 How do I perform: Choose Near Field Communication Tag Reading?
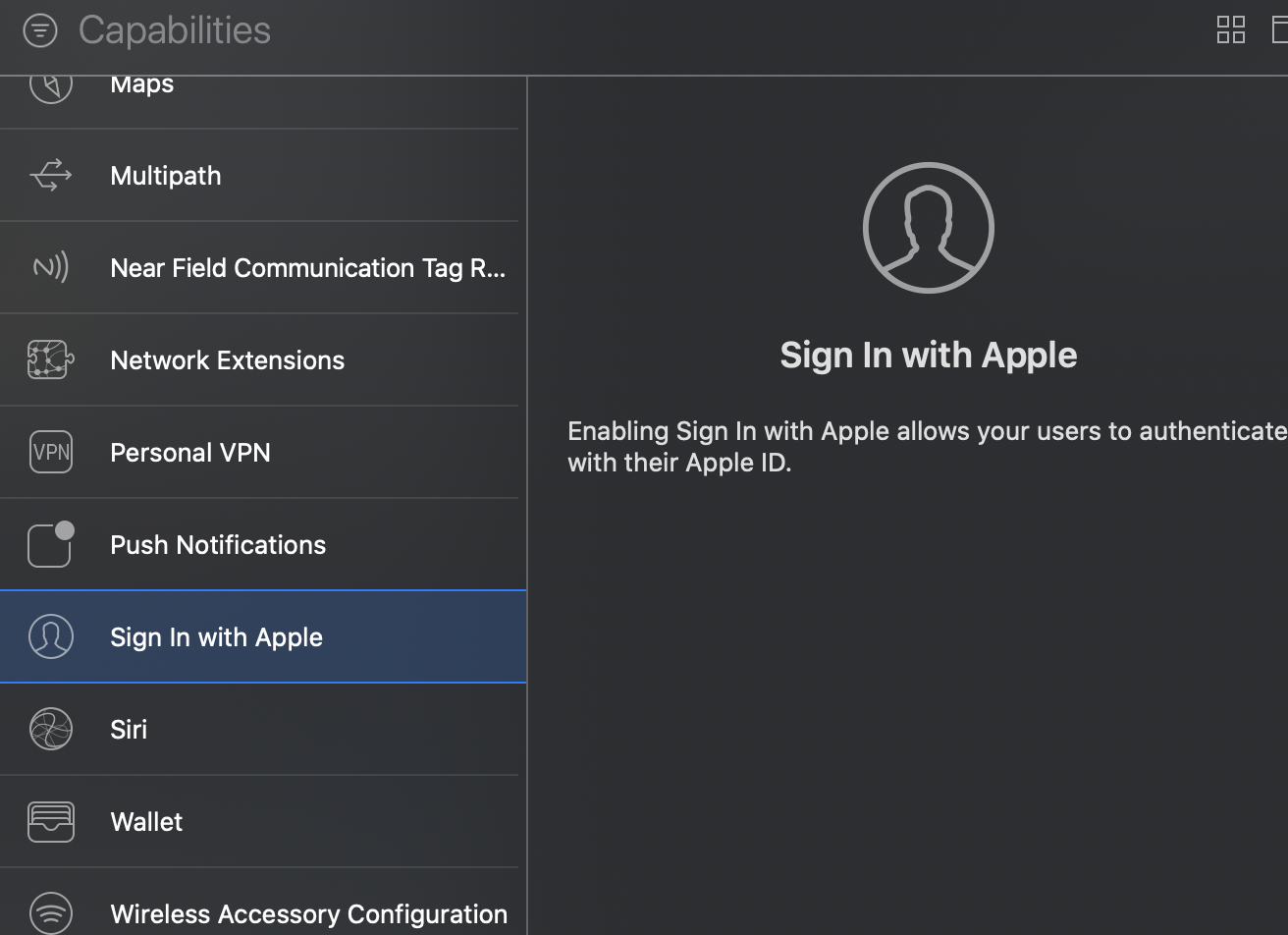point(307,268)
